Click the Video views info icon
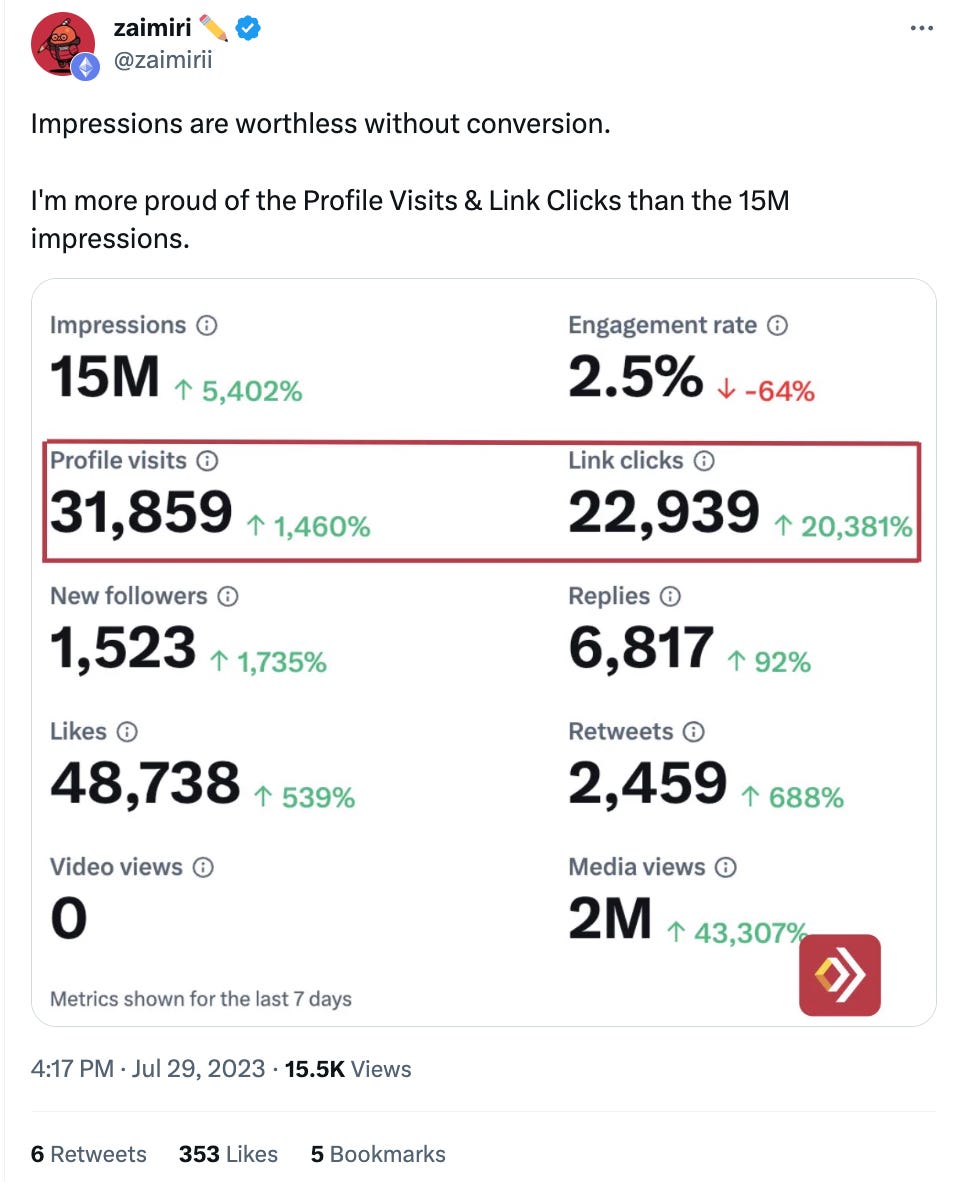956x1182 pixels. click(x=203, y=868)
